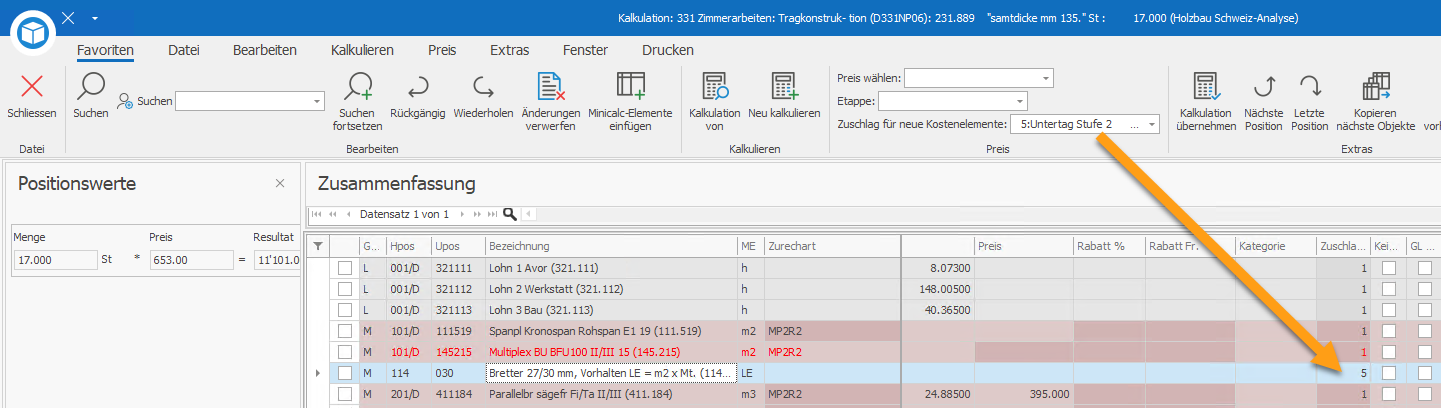Viewport: 1441px width, 408px height.
Task: Click the Rückgängig undo icon
Action: [417, 86]
